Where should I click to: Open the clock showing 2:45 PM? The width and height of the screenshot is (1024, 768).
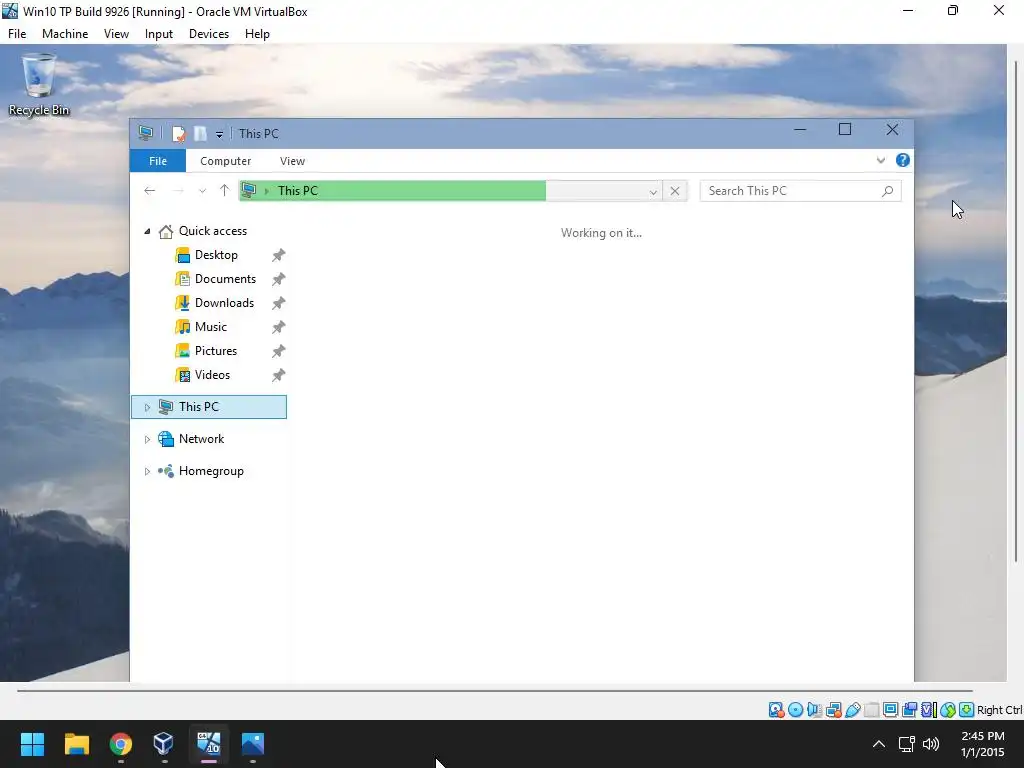(x=983, y=744)
